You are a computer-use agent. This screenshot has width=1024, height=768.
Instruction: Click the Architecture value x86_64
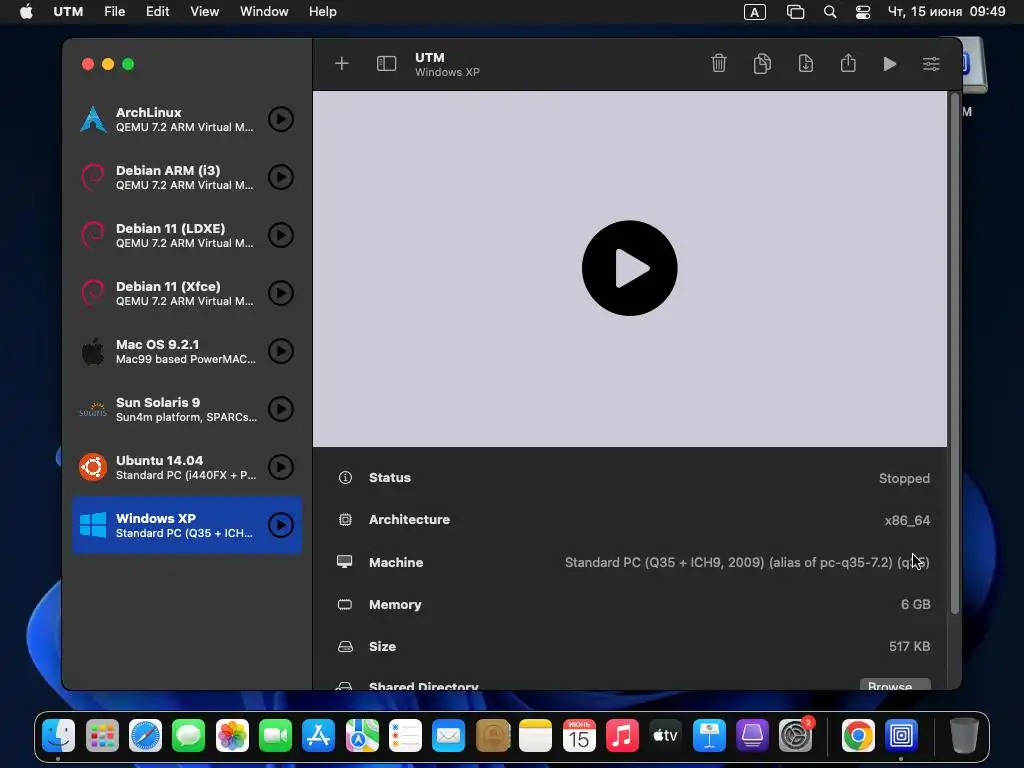point(906,520)
